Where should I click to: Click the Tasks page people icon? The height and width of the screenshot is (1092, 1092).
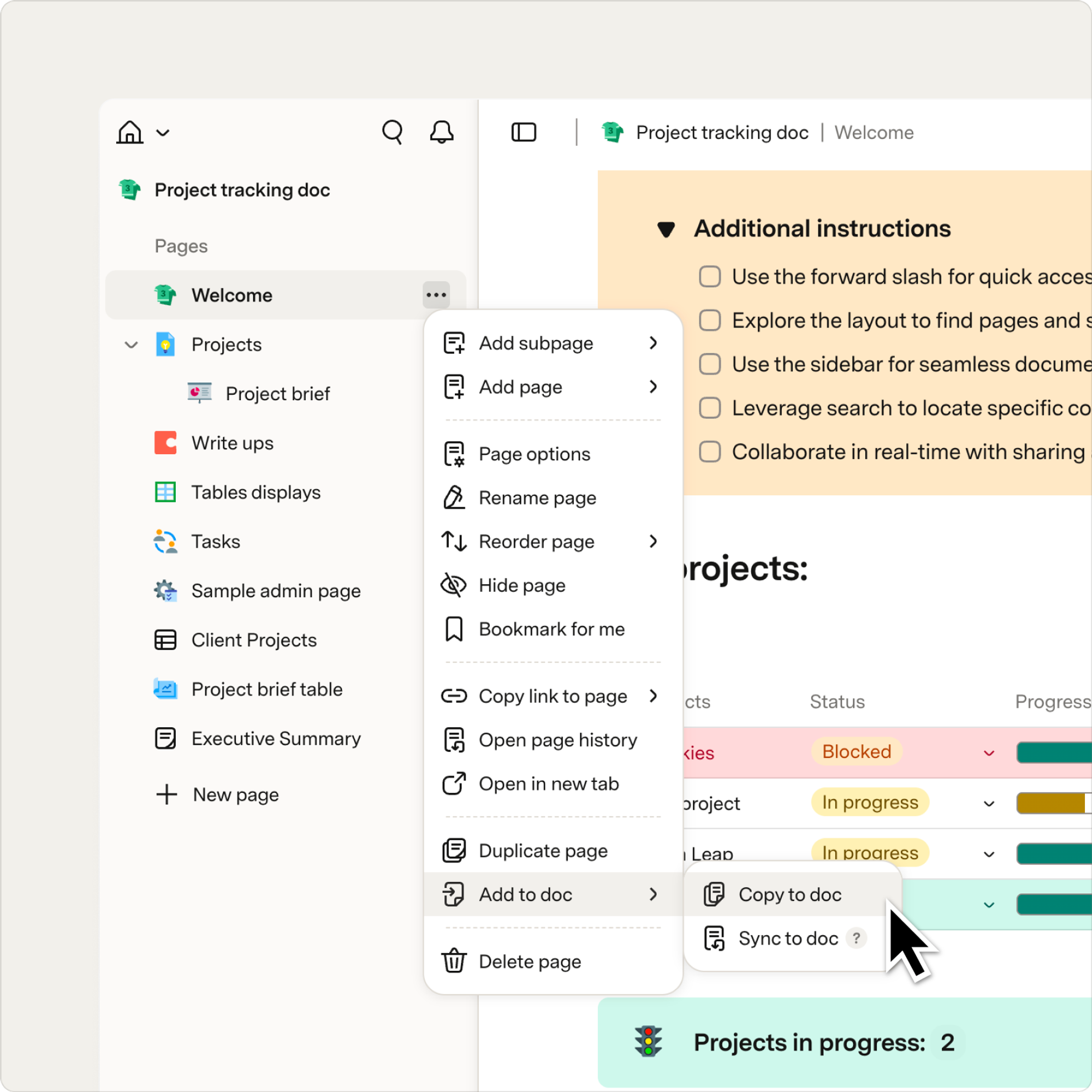(x=165, y=542)
